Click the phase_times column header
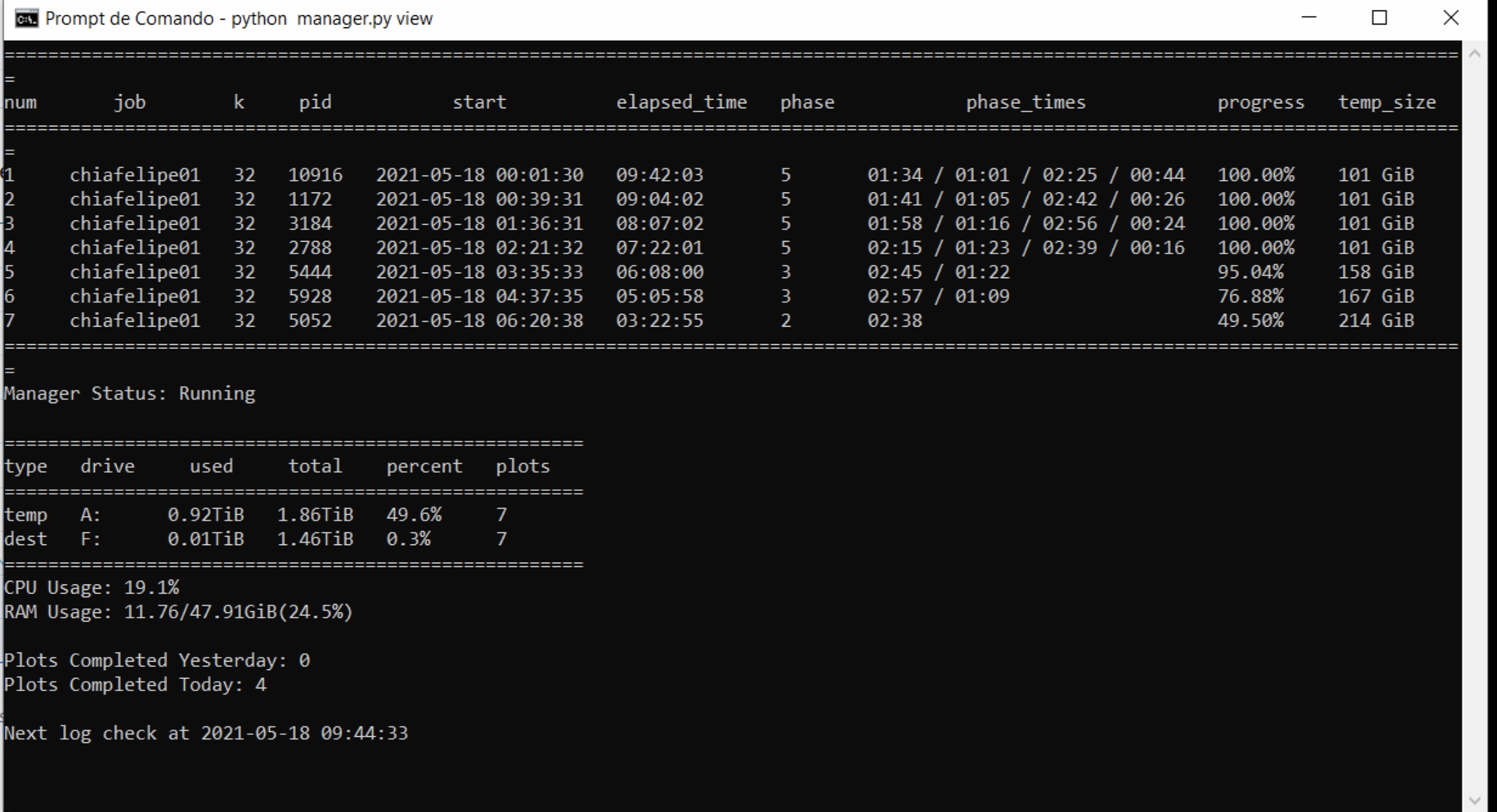 [x=1027, y=102]
